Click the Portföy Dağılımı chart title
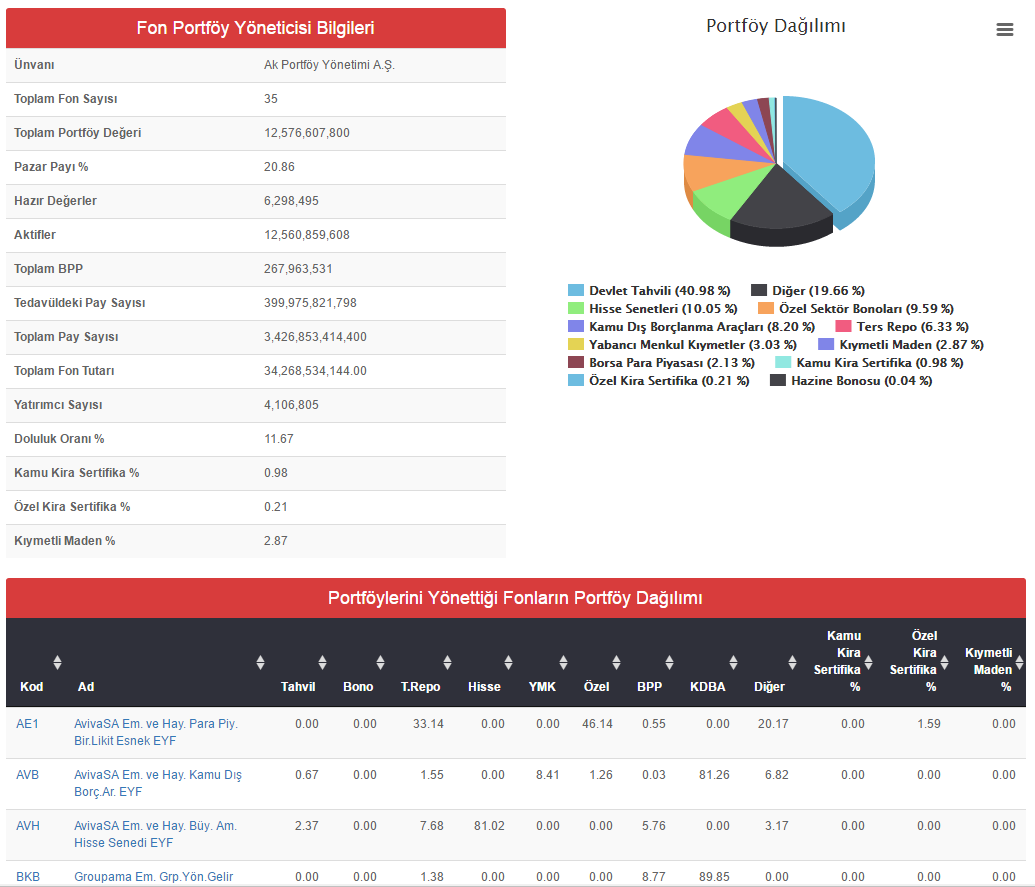1035x887 pixels. (776, 26)
